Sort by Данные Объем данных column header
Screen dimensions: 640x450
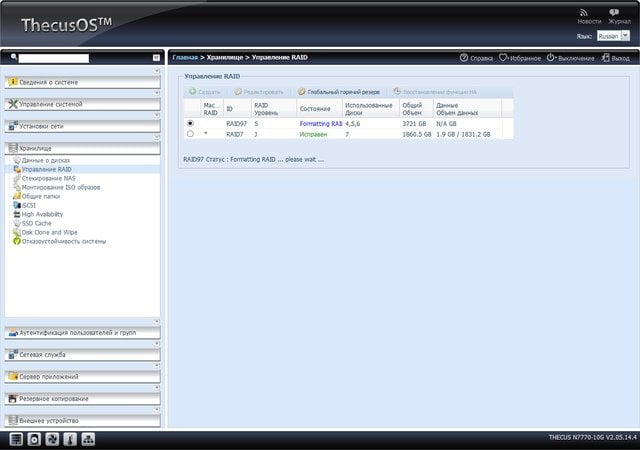coord(467,109)
